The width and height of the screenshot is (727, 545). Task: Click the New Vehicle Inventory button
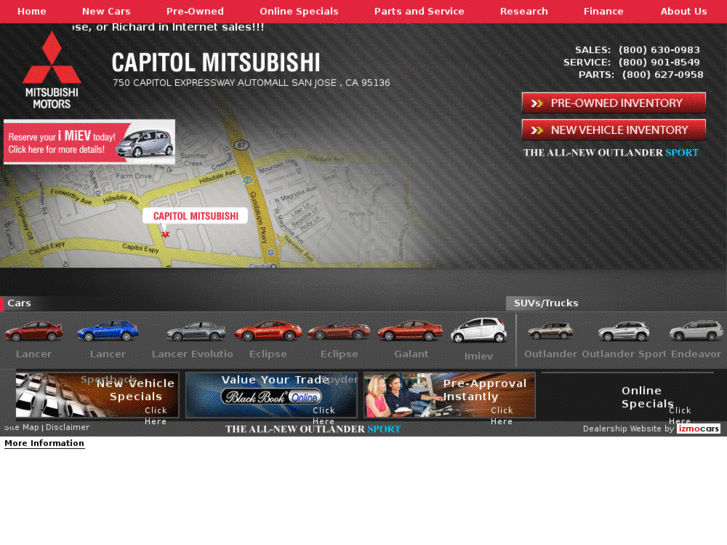pos(613,130)
